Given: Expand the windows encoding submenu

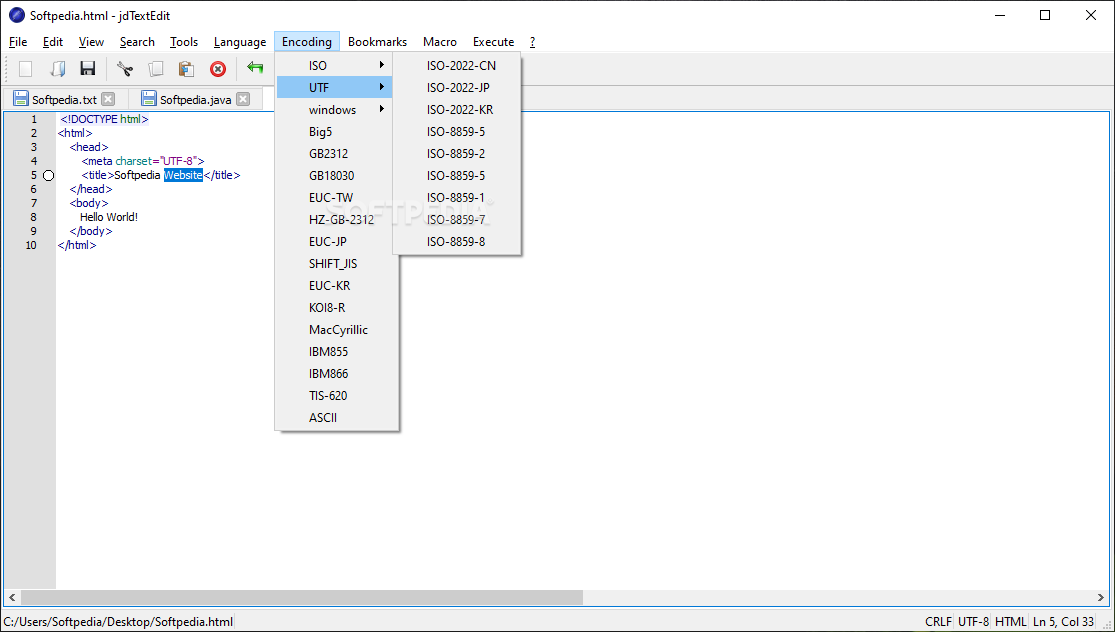Looking at the screenshot, I should (x=334, y=109).
